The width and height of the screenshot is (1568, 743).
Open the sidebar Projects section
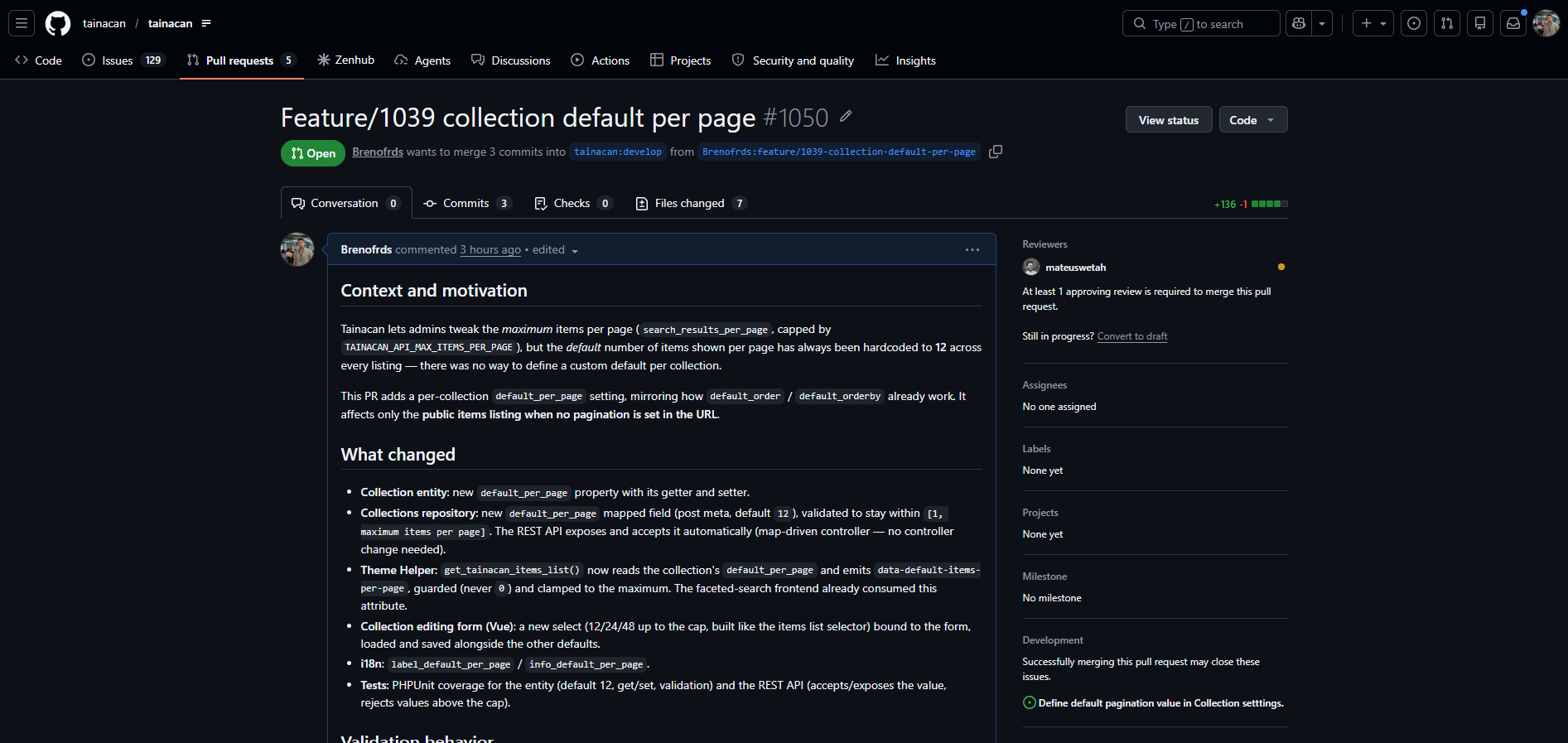[1040, 513]
